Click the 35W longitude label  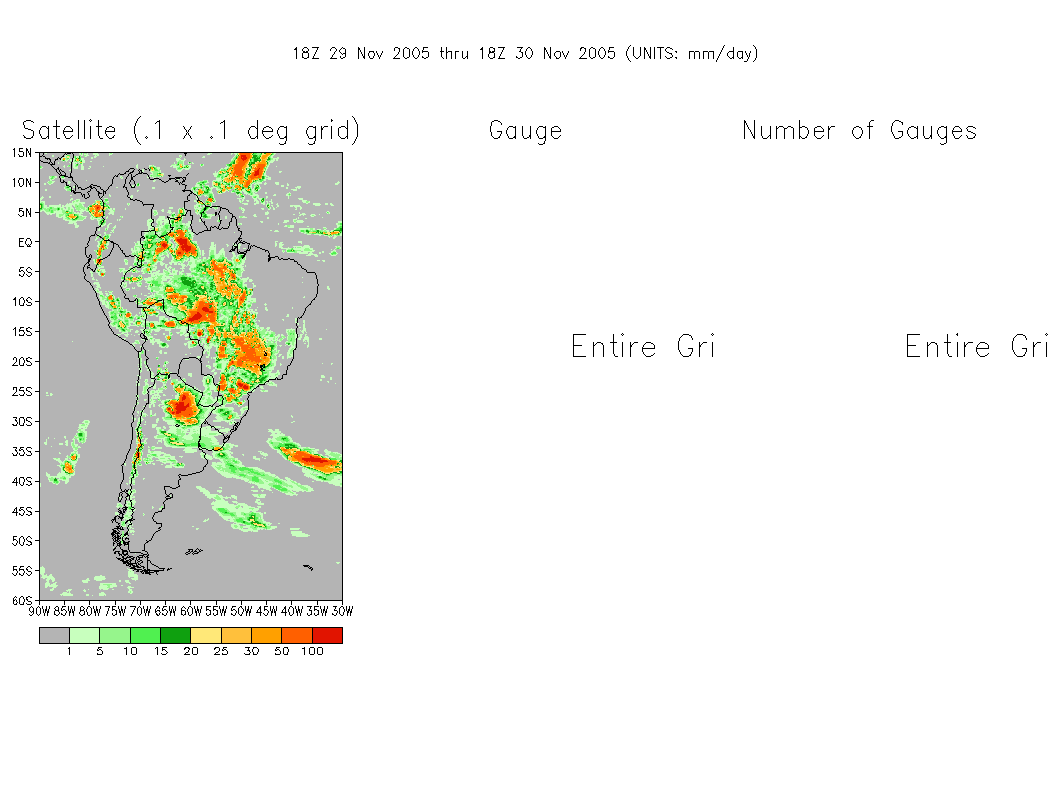(317, 611)
